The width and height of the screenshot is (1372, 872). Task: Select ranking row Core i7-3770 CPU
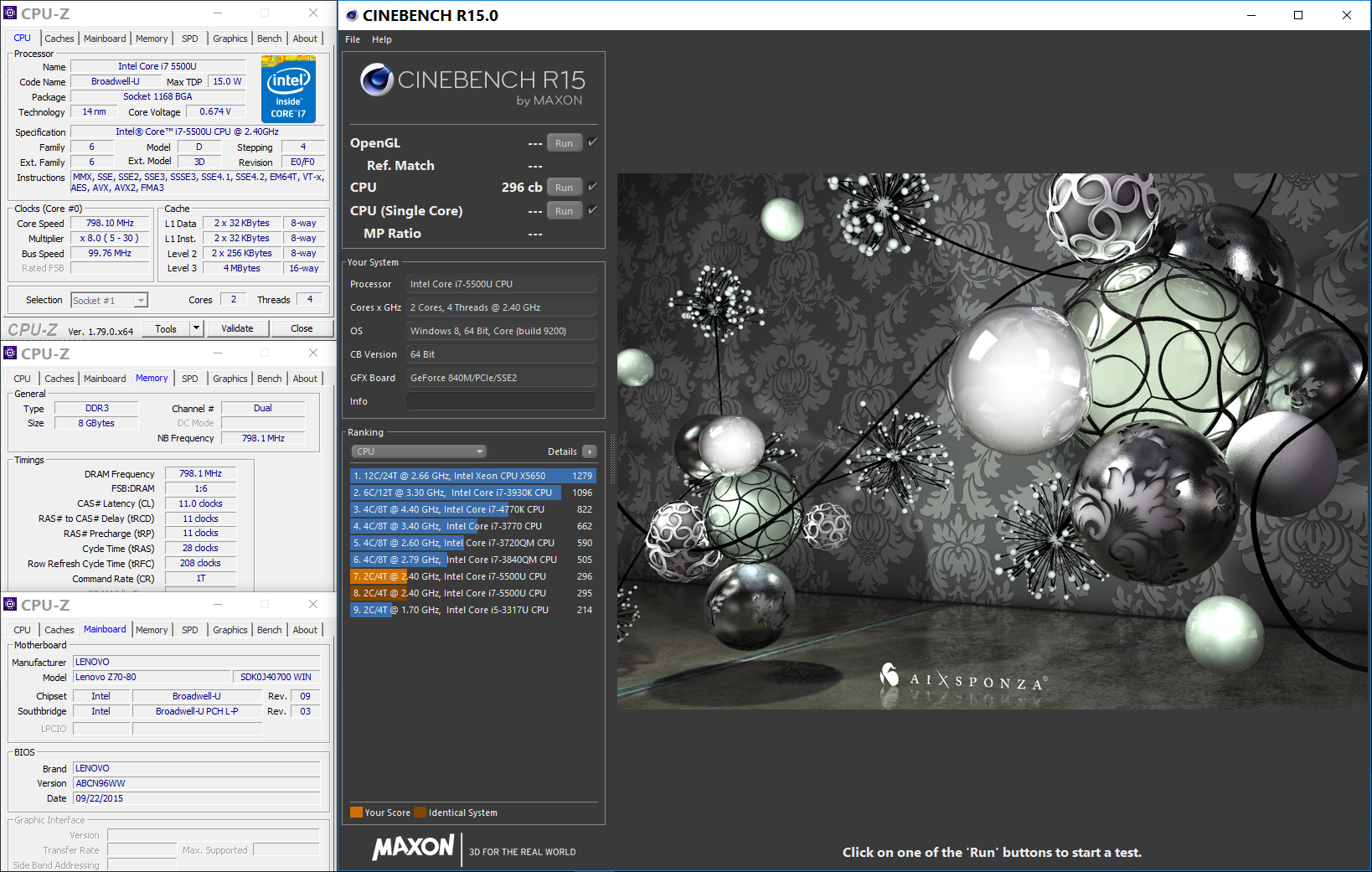(x=473, y=526)
